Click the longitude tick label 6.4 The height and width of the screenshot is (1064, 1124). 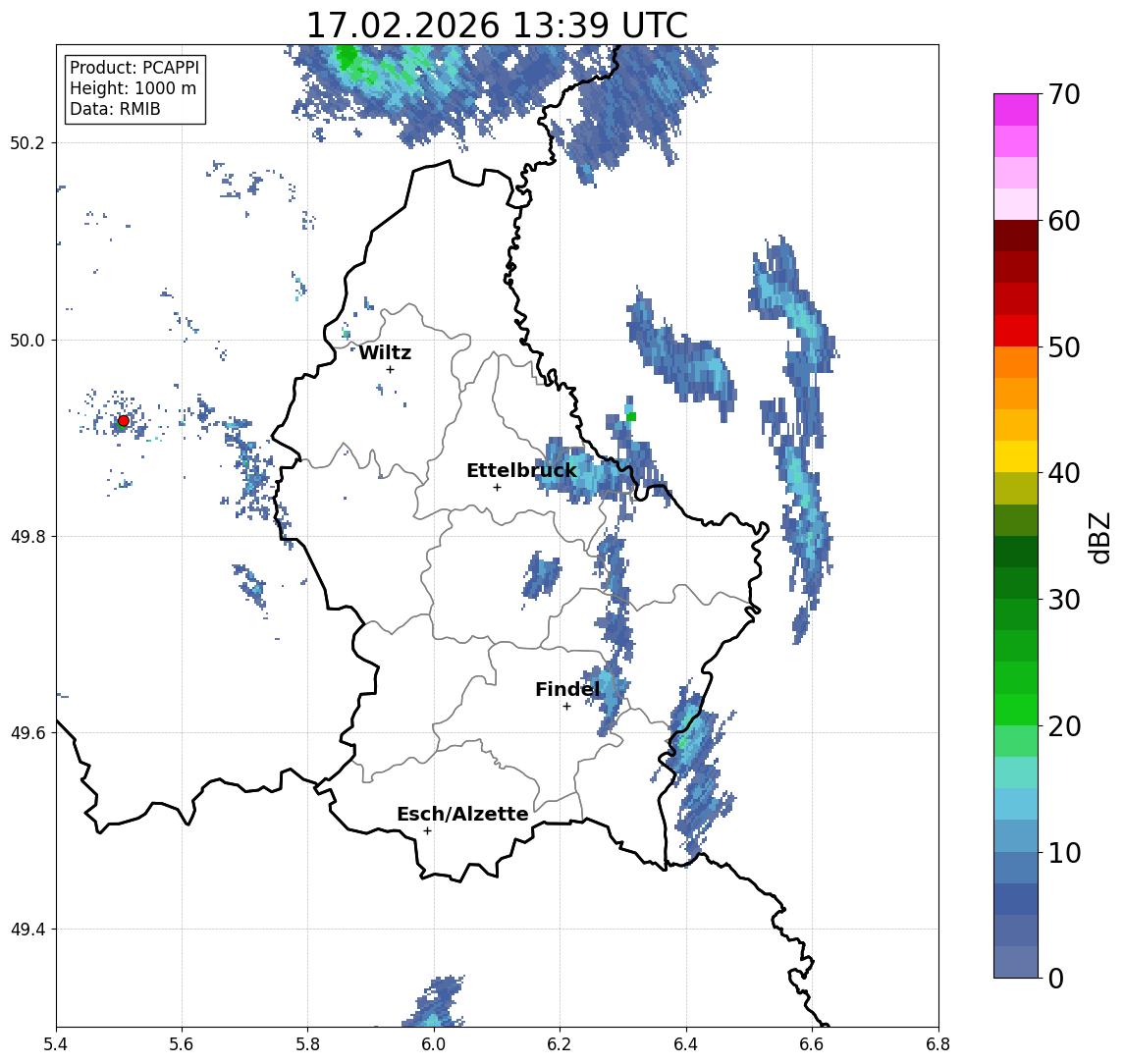[x=686, y=1044]
